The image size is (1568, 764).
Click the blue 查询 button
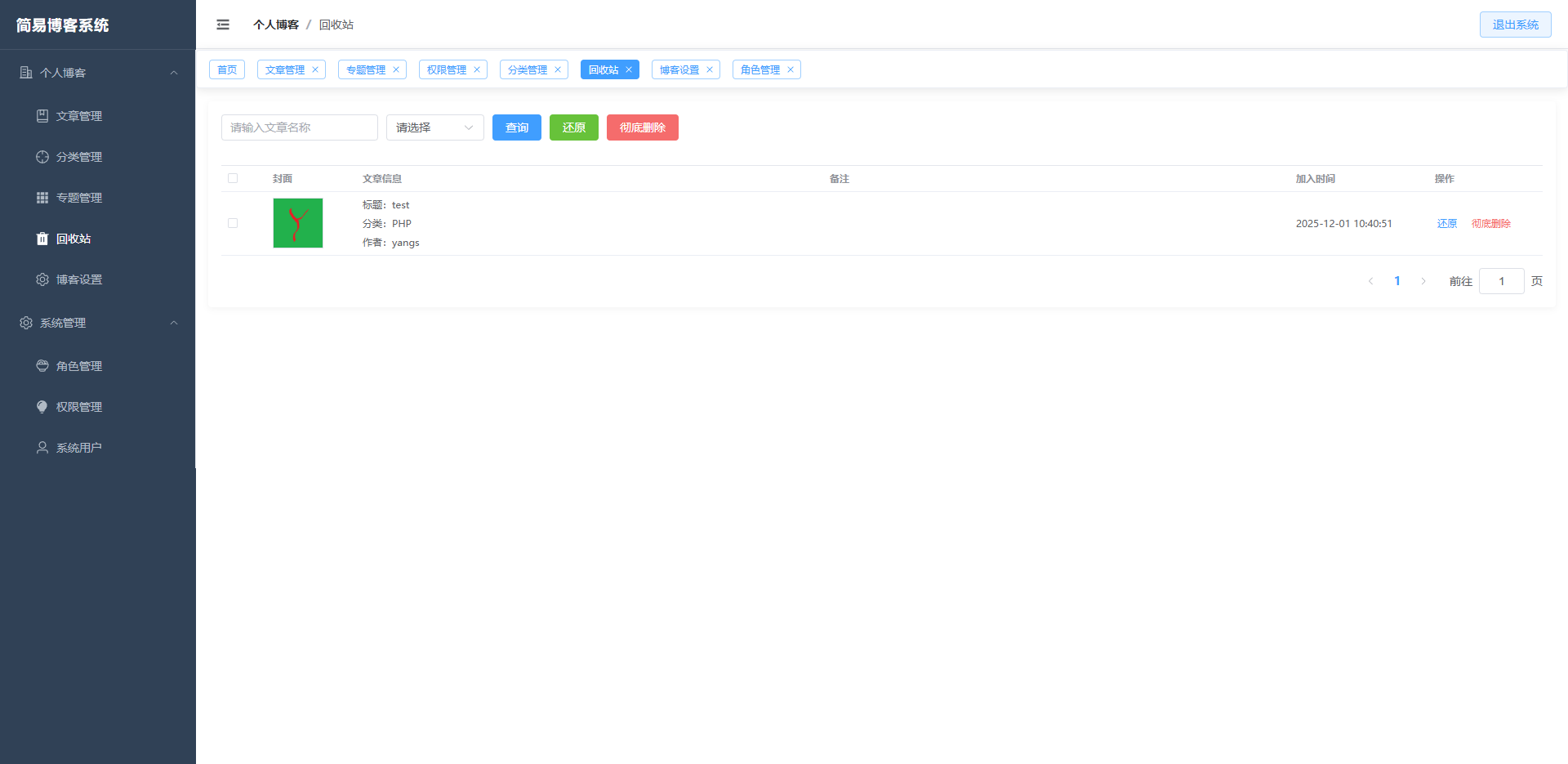click(517, 127)
